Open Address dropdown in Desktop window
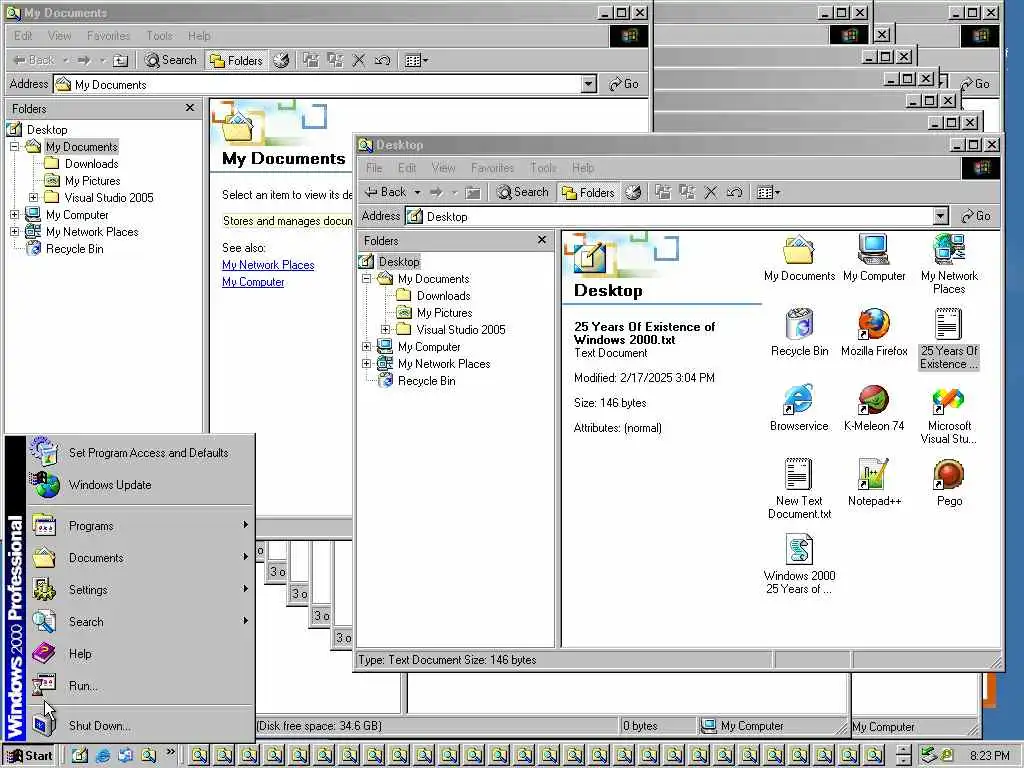The image size is (1024, 768). point(940,216)
